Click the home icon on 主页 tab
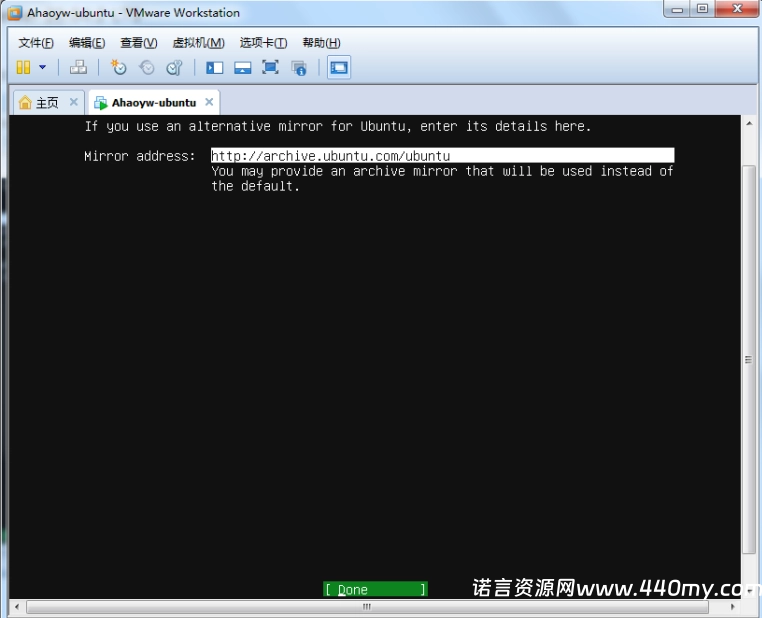 (x=25, y=103)
